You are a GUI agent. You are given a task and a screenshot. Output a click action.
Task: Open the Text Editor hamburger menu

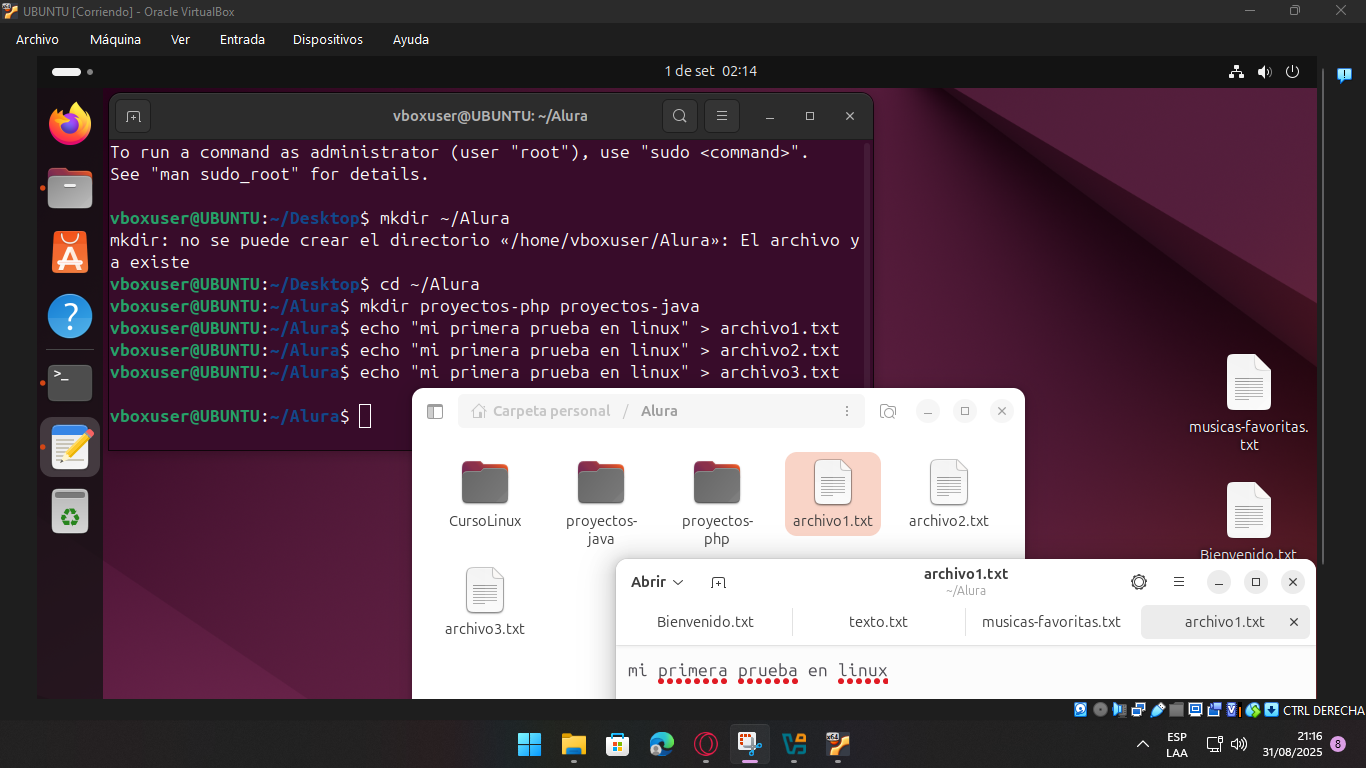(x=1179, y=582)
